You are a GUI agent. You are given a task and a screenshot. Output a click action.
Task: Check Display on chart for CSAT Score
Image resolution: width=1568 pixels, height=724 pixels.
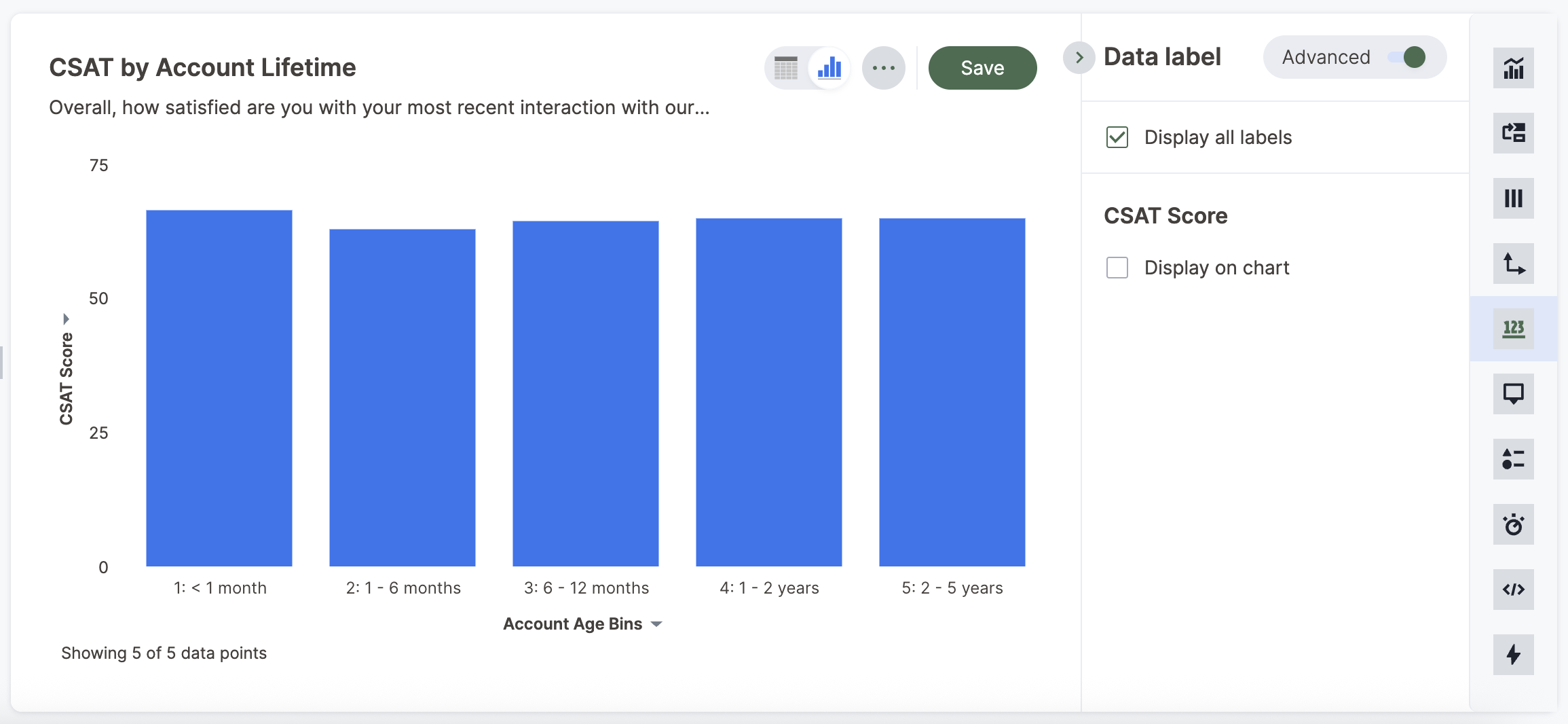point(1117,268)
